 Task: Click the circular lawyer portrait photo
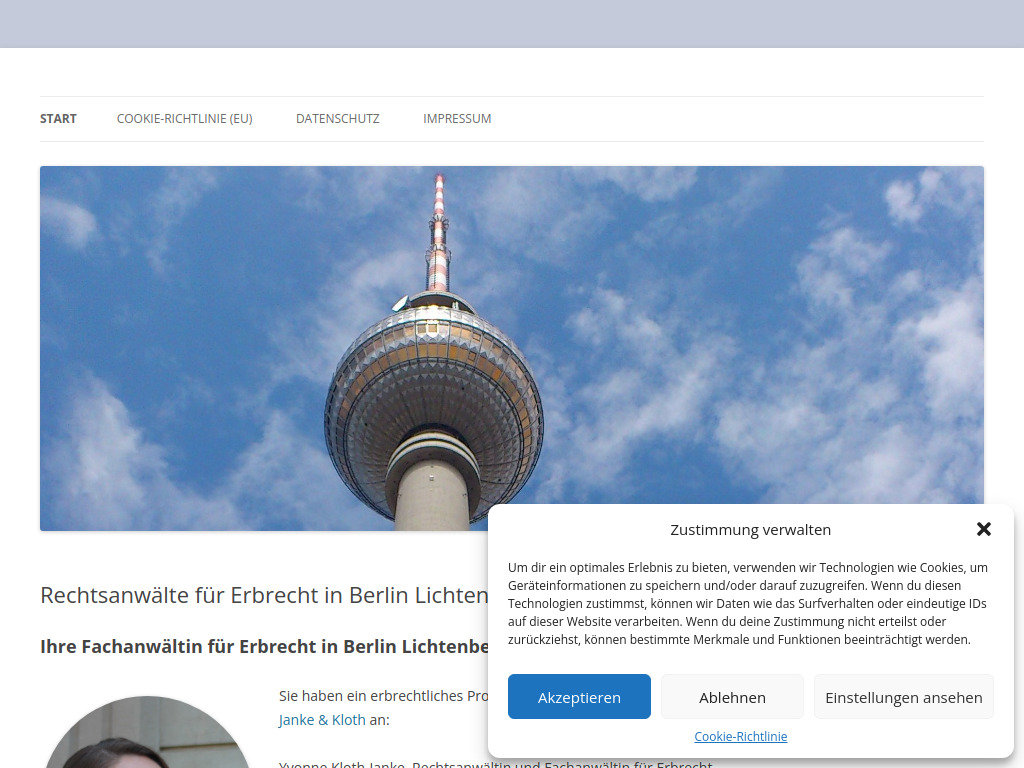147,732
